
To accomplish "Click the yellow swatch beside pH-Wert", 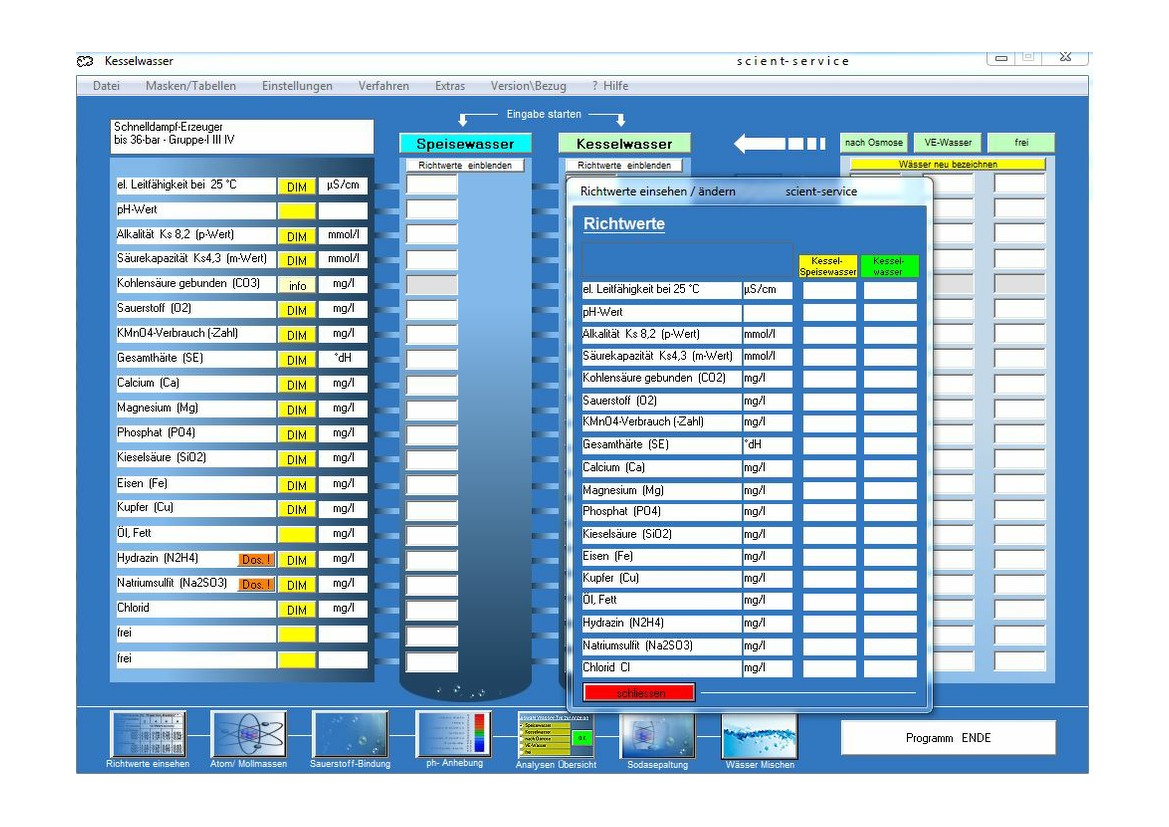I will 297,211.
